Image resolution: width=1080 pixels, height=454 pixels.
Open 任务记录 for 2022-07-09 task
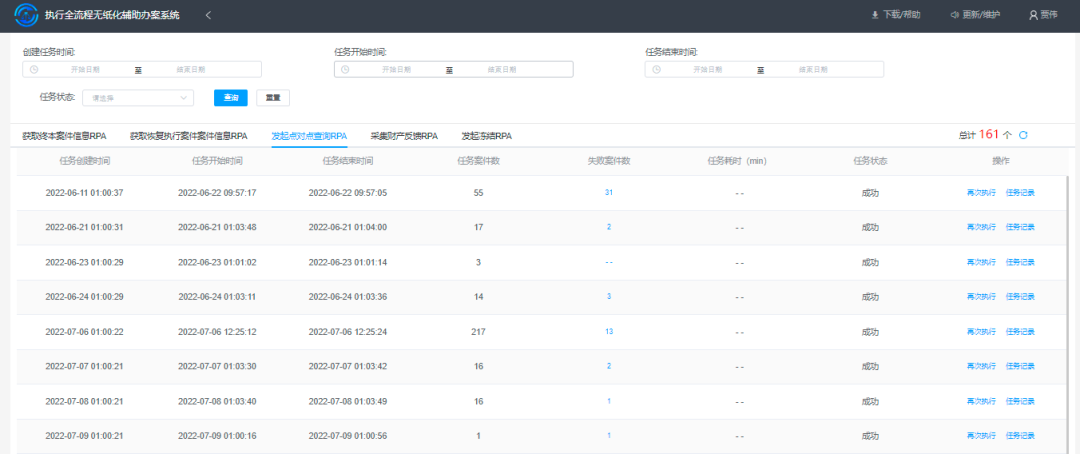[1020, 435]
